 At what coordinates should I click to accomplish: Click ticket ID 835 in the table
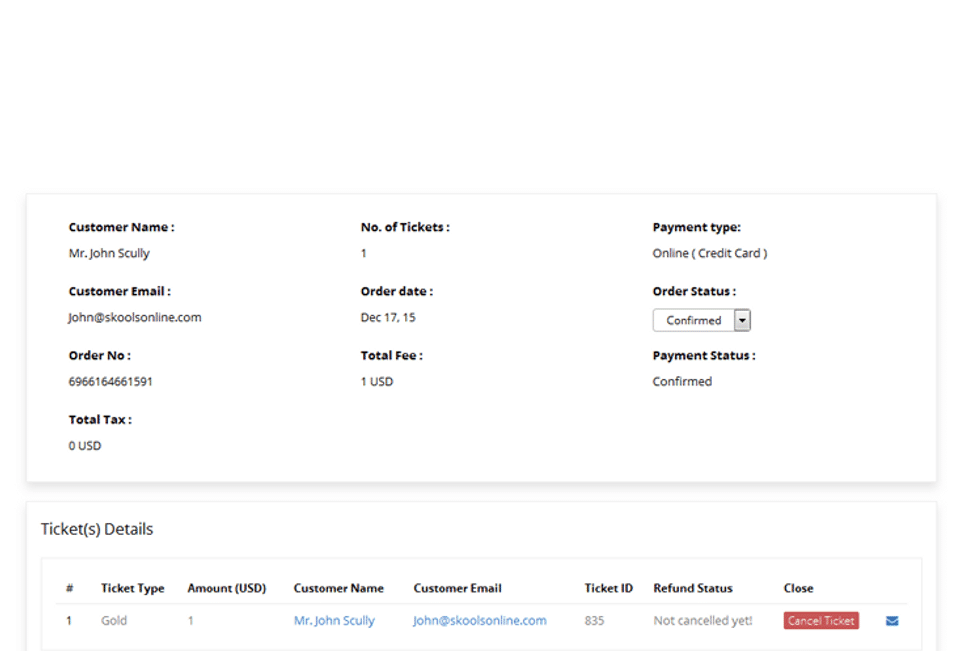[594, 621]
